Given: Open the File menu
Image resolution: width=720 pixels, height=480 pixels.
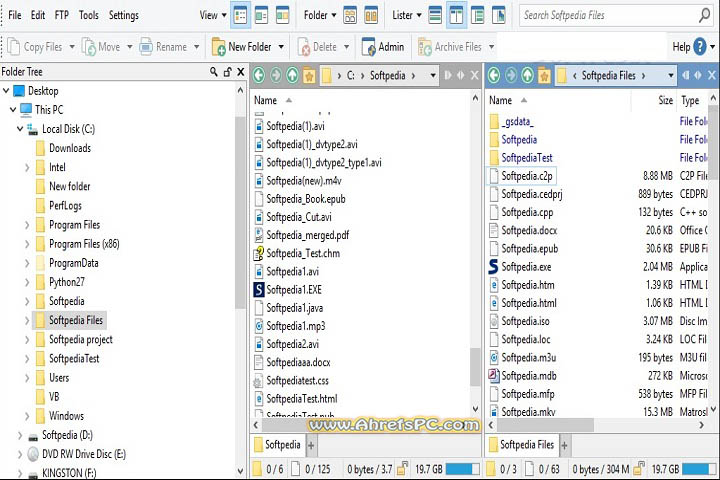Looking at the screenshot, I should pos(15,15).
